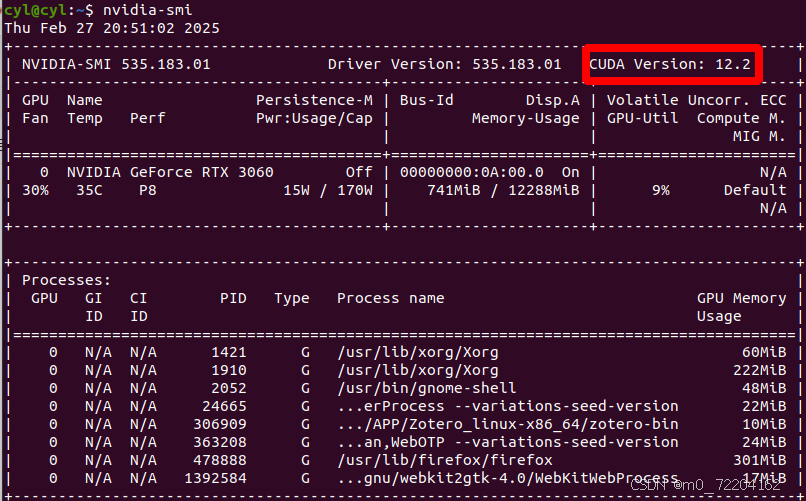Click the Volatile Uncorr. ECC header
Viewport: 806px width, 501px height.
coord(697,100)
